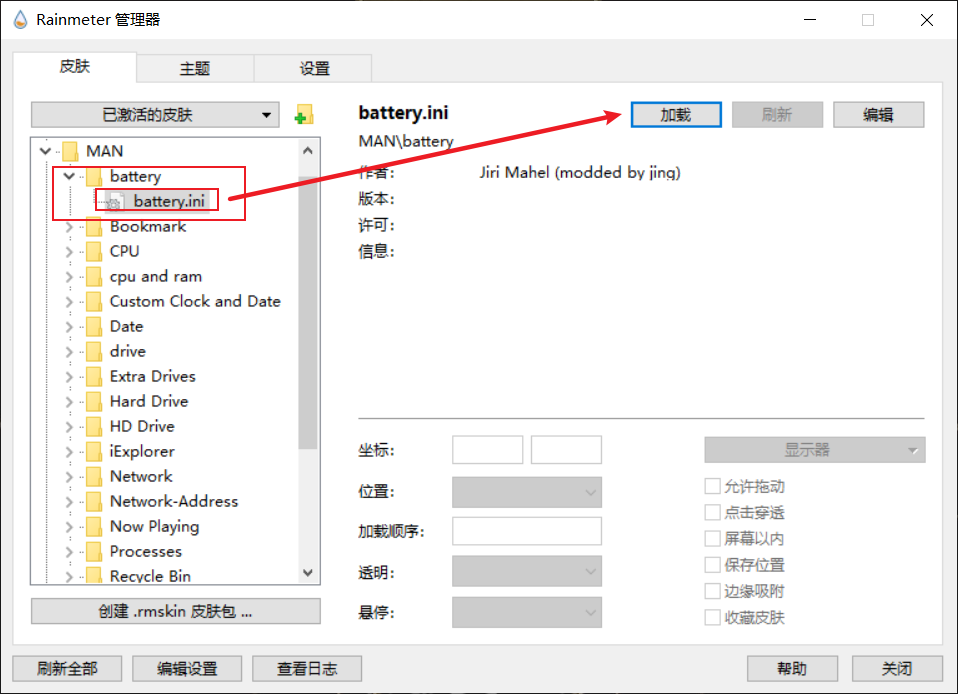Expand the Bookmark folder node

point(69,227)
